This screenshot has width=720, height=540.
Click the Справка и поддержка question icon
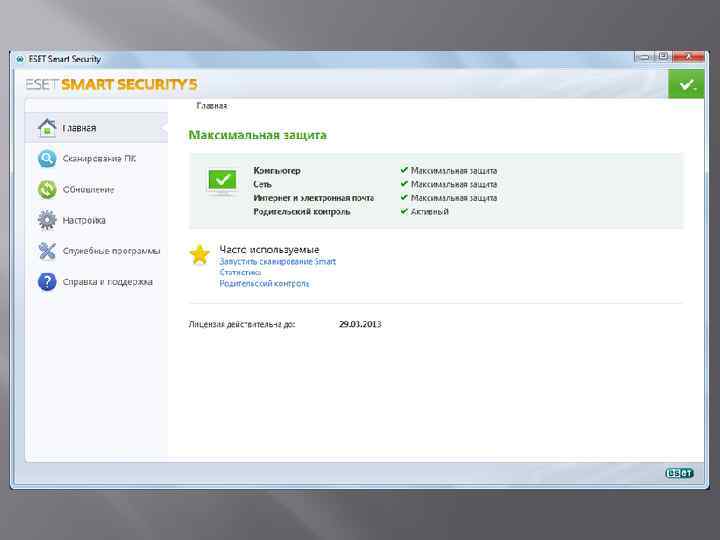[47, 281]
